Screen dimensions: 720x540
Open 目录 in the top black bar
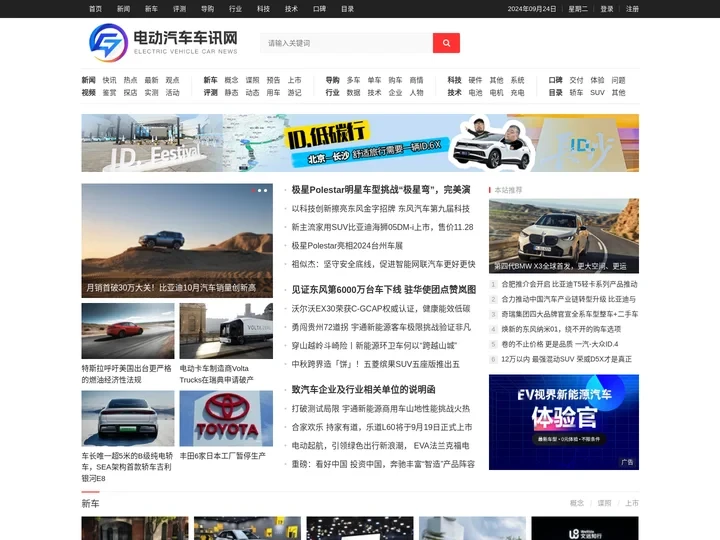[x=348, y=9]
